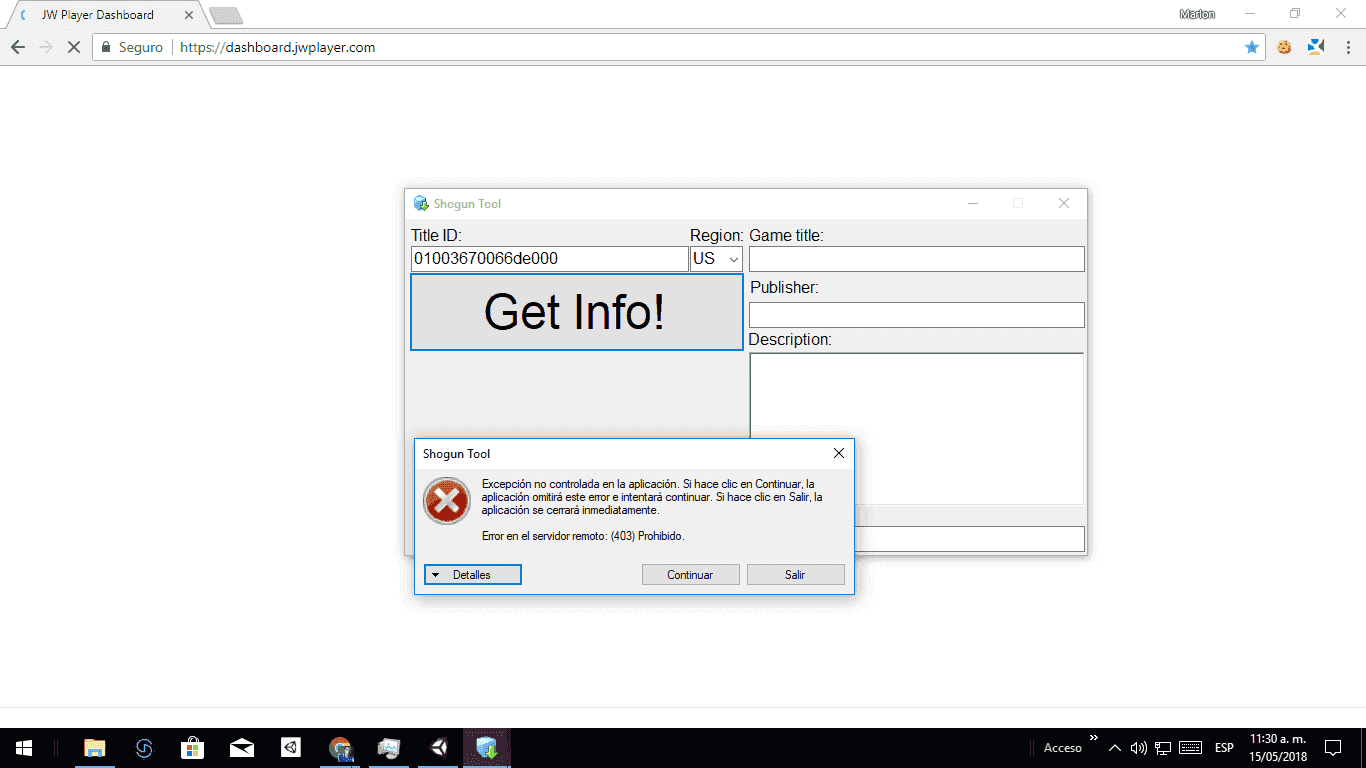Show hidden system tray icons
Image resolution: width=1366 pixels, height=768 pixels.
coord(1116,748)
